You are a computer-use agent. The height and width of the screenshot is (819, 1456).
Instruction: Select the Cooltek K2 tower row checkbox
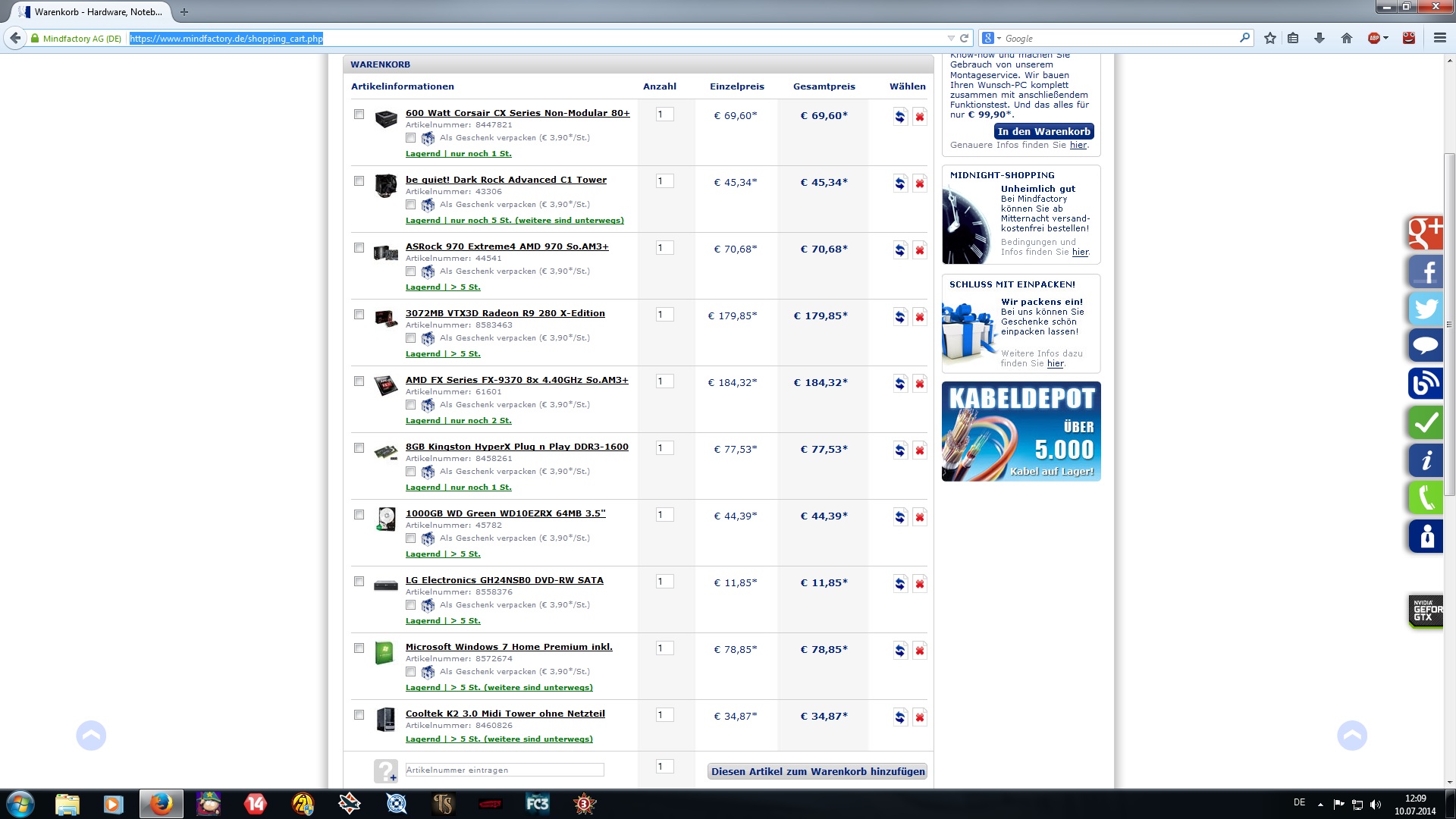pyautogui.click(x=359, y=715)
